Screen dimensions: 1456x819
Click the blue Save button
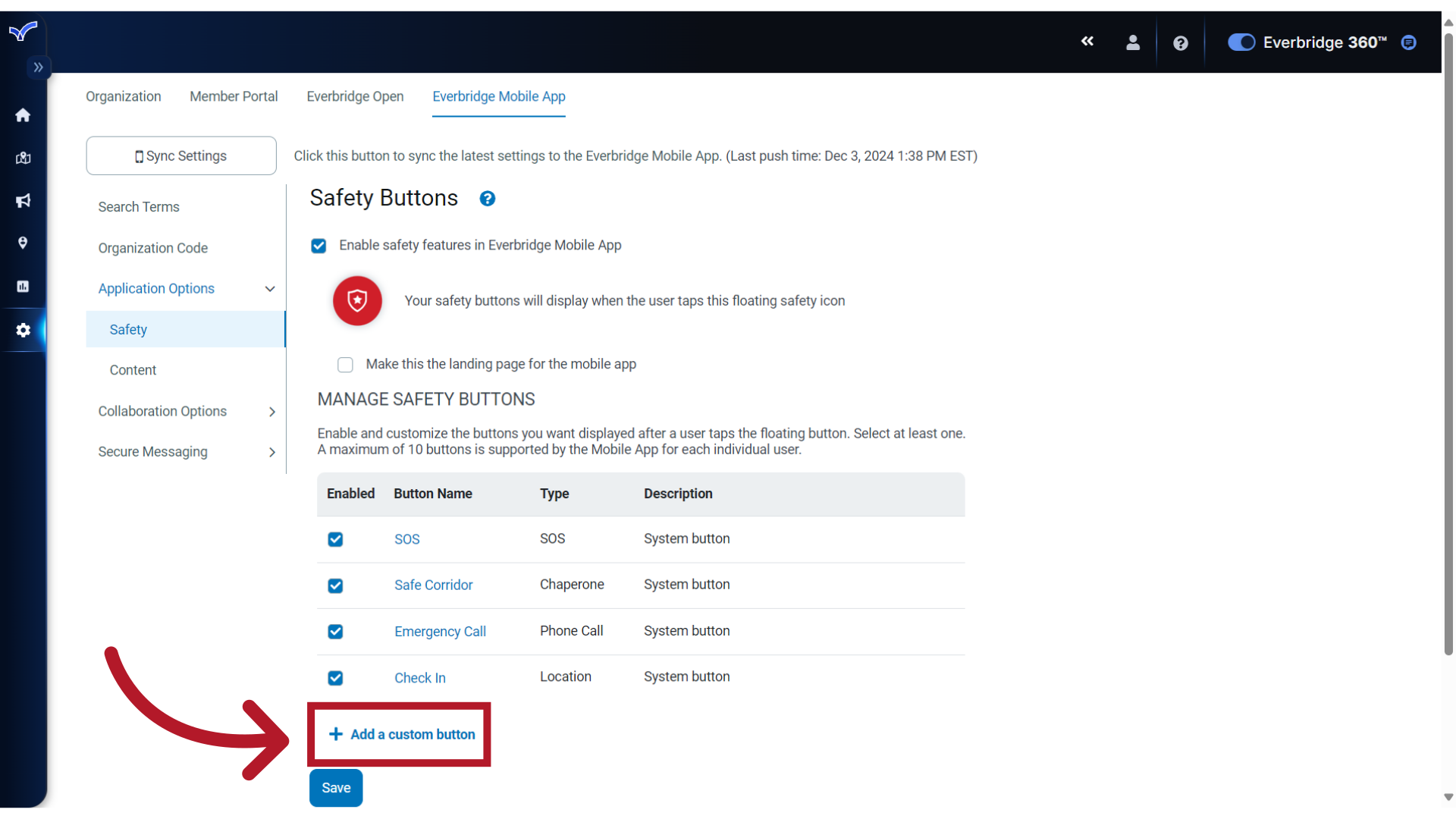coord(336,788)
